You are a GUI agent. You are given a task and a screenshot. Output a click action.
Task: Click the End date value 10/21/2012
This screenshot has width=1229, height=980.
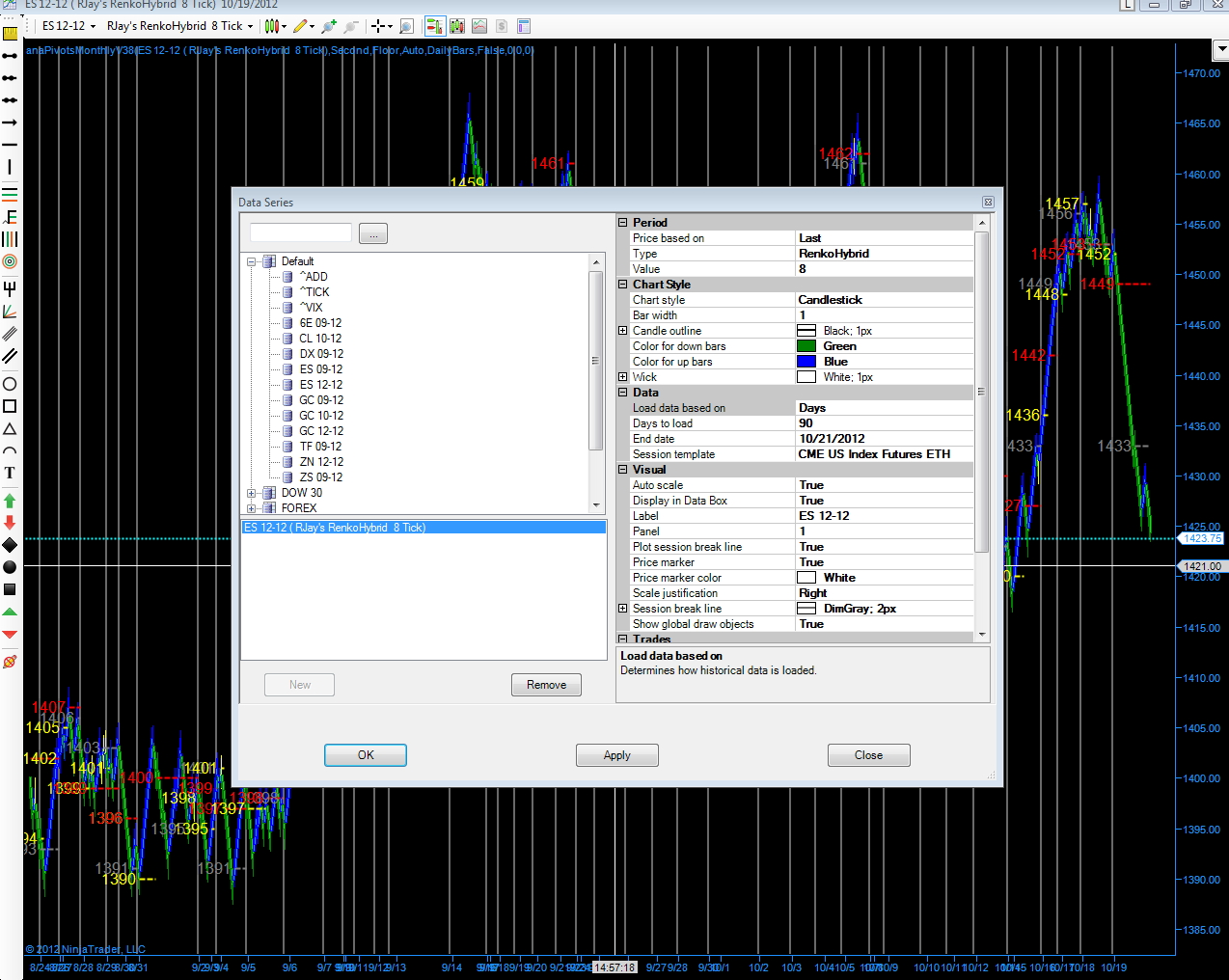pos(885,439)
